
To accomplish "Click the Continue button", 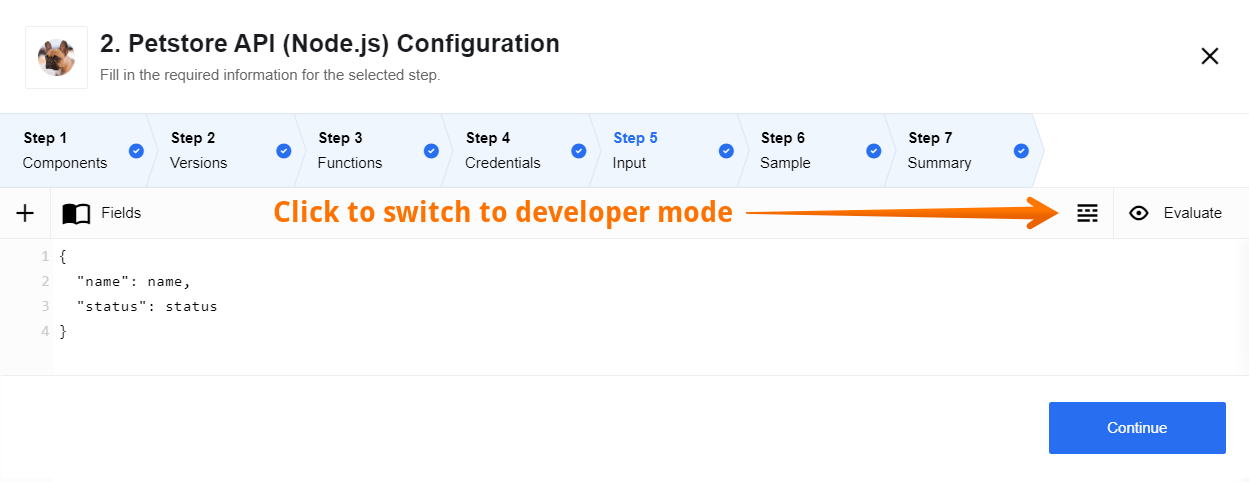I will pyautogui.click(x=1137, y=428).
